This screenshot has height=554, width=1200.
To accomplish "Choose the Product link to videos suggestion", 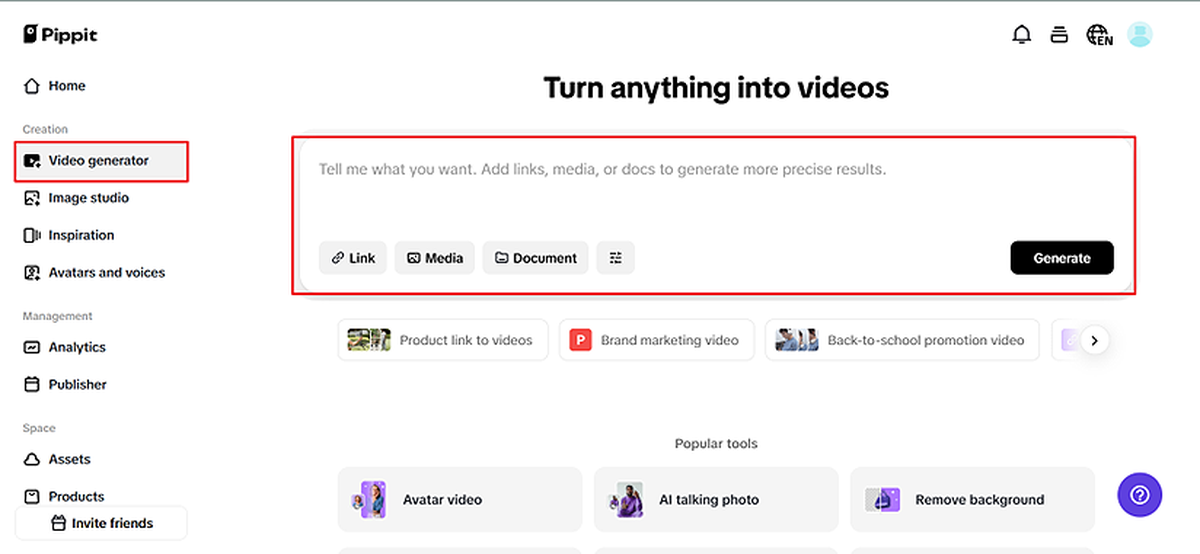I will (x=443, y=340).
